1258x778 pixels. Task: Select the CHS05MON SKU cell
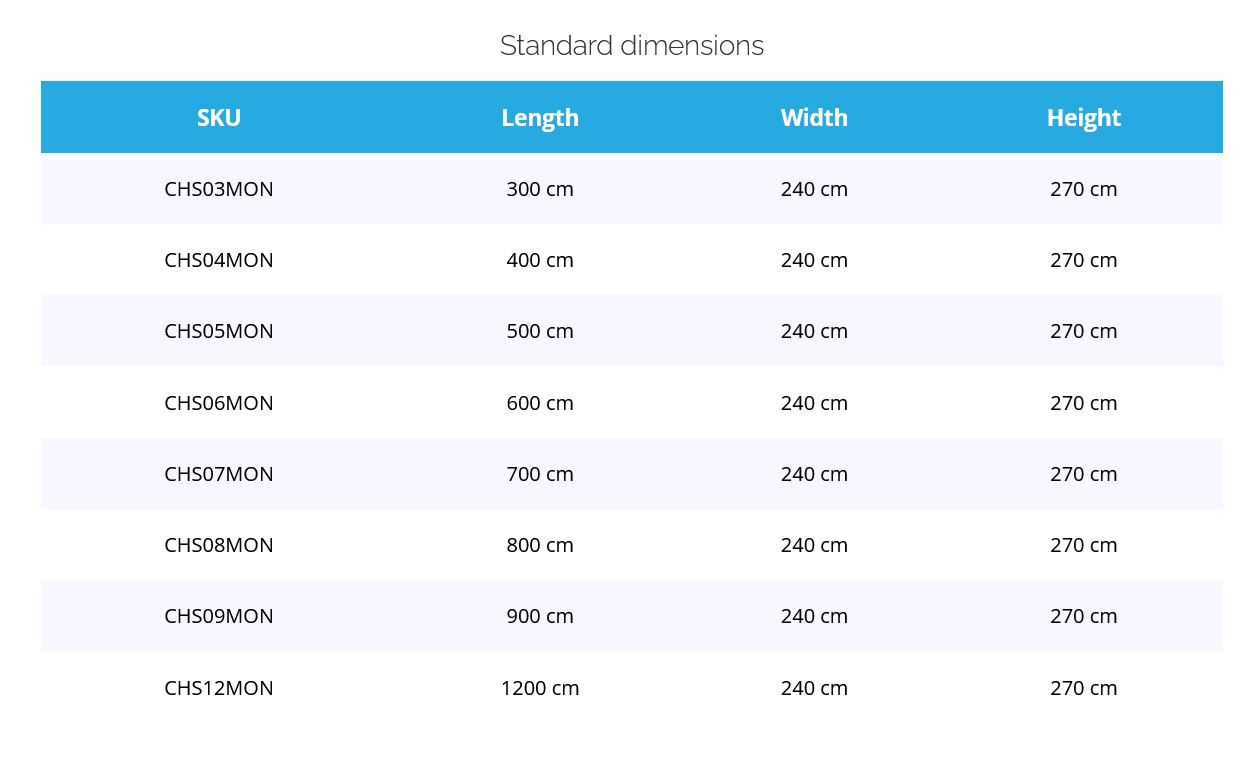pos(219,331)
